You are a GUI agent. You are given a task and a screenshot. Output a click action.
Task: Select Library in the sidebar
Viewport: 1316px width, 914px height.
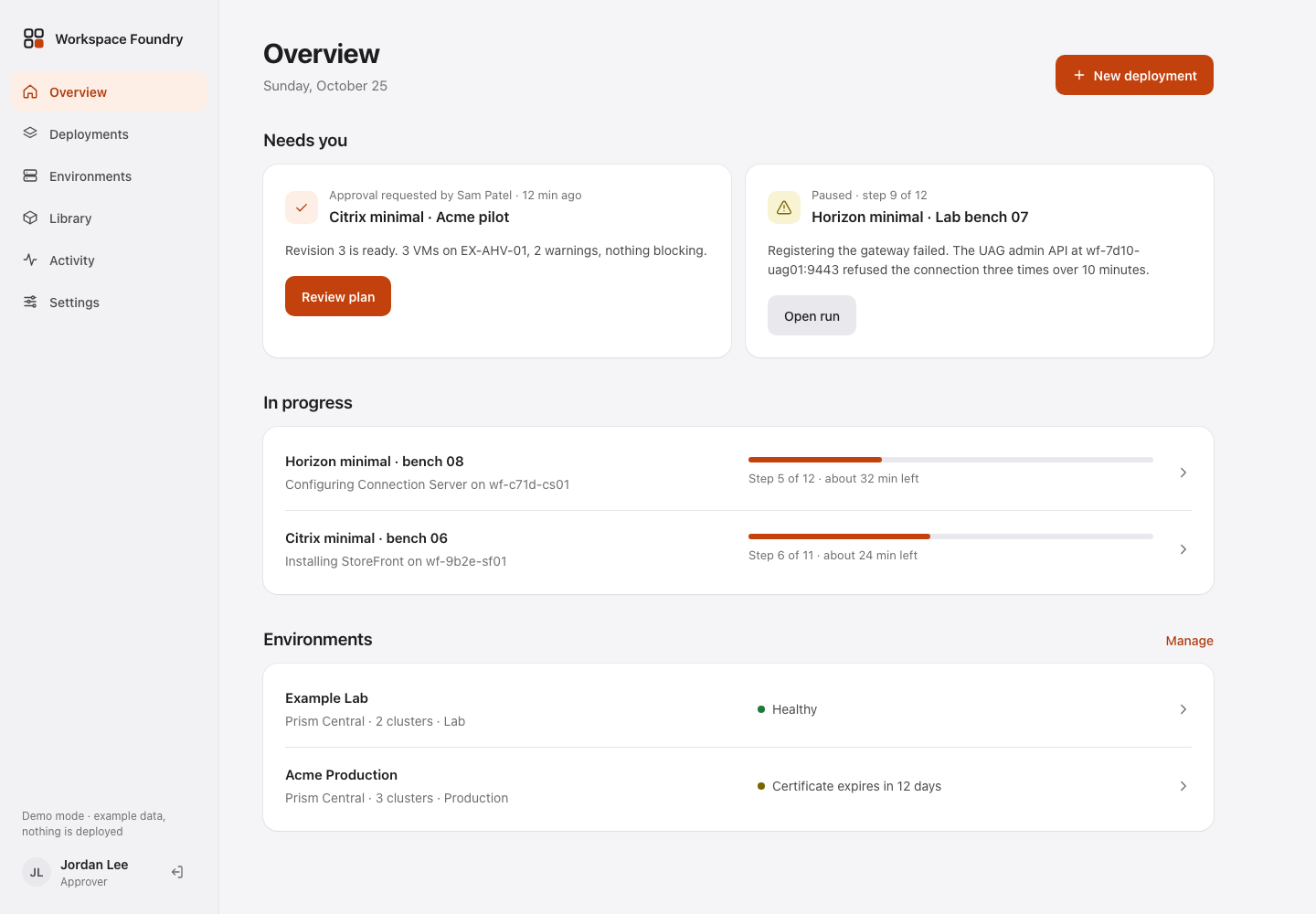pos(110,218)
